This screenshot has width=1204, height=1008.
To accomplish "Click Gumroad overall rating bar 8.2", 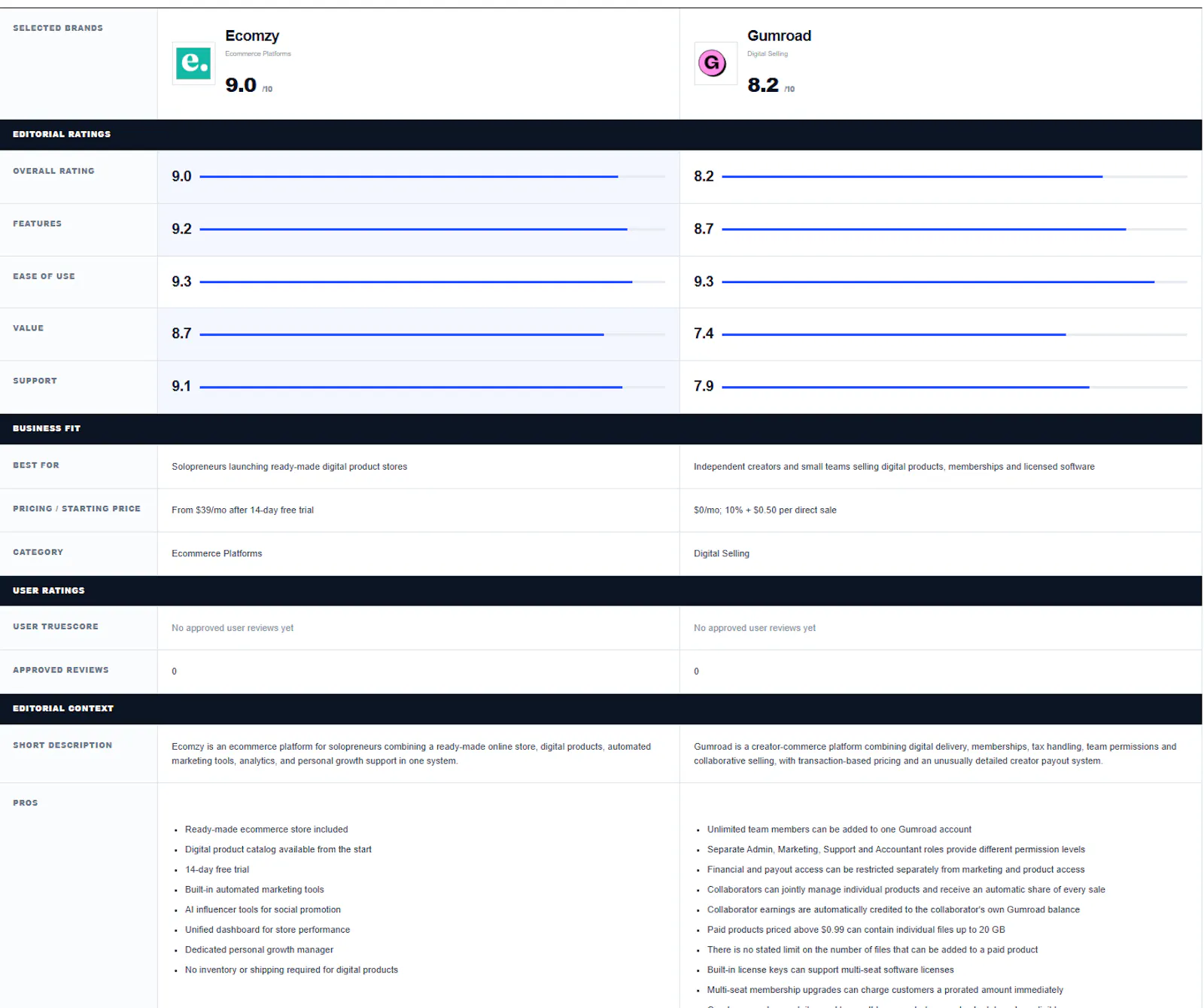I will coord(954,177).
